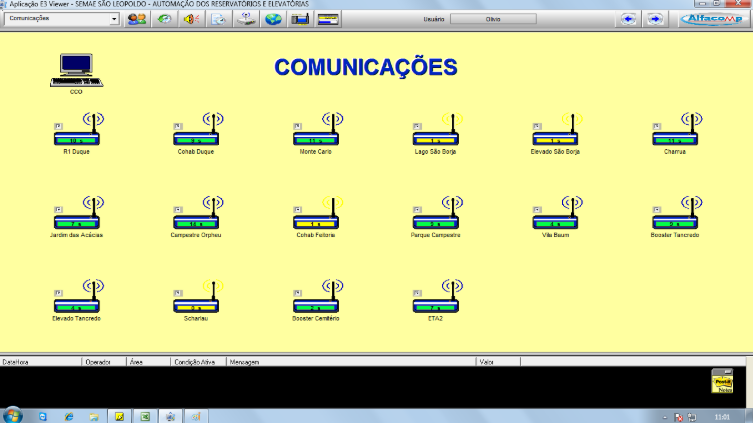Toggle small checkbox beside Cohab Duque station

178,125
